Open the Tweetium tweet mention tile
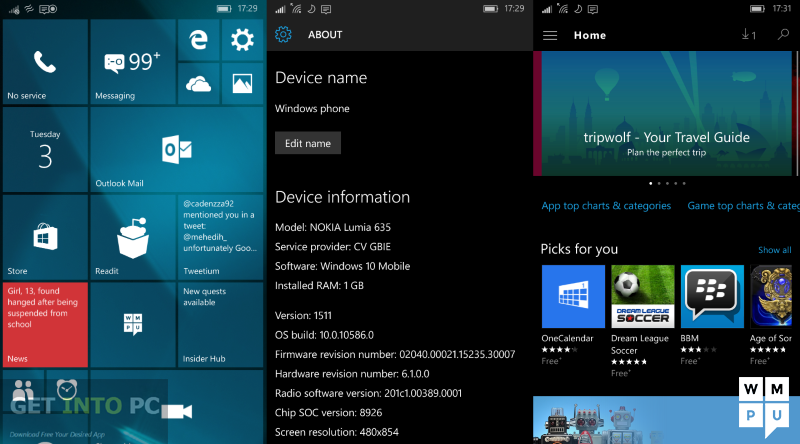 tap(220, 237)
